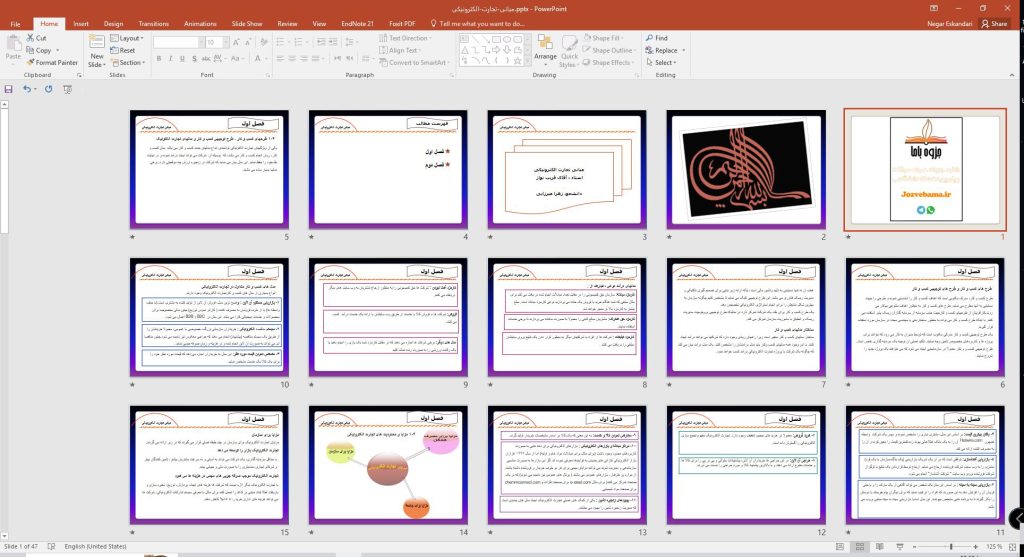Switch to the Transitions tab
This screenshot has height=557, width=1024.
pos(153,23)
